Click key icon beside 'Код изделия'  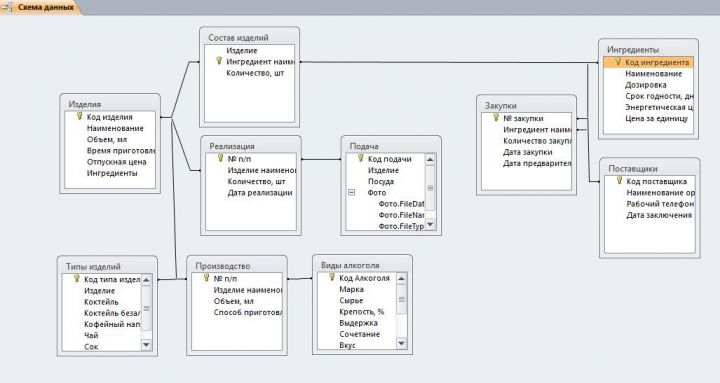click(79, 117)
